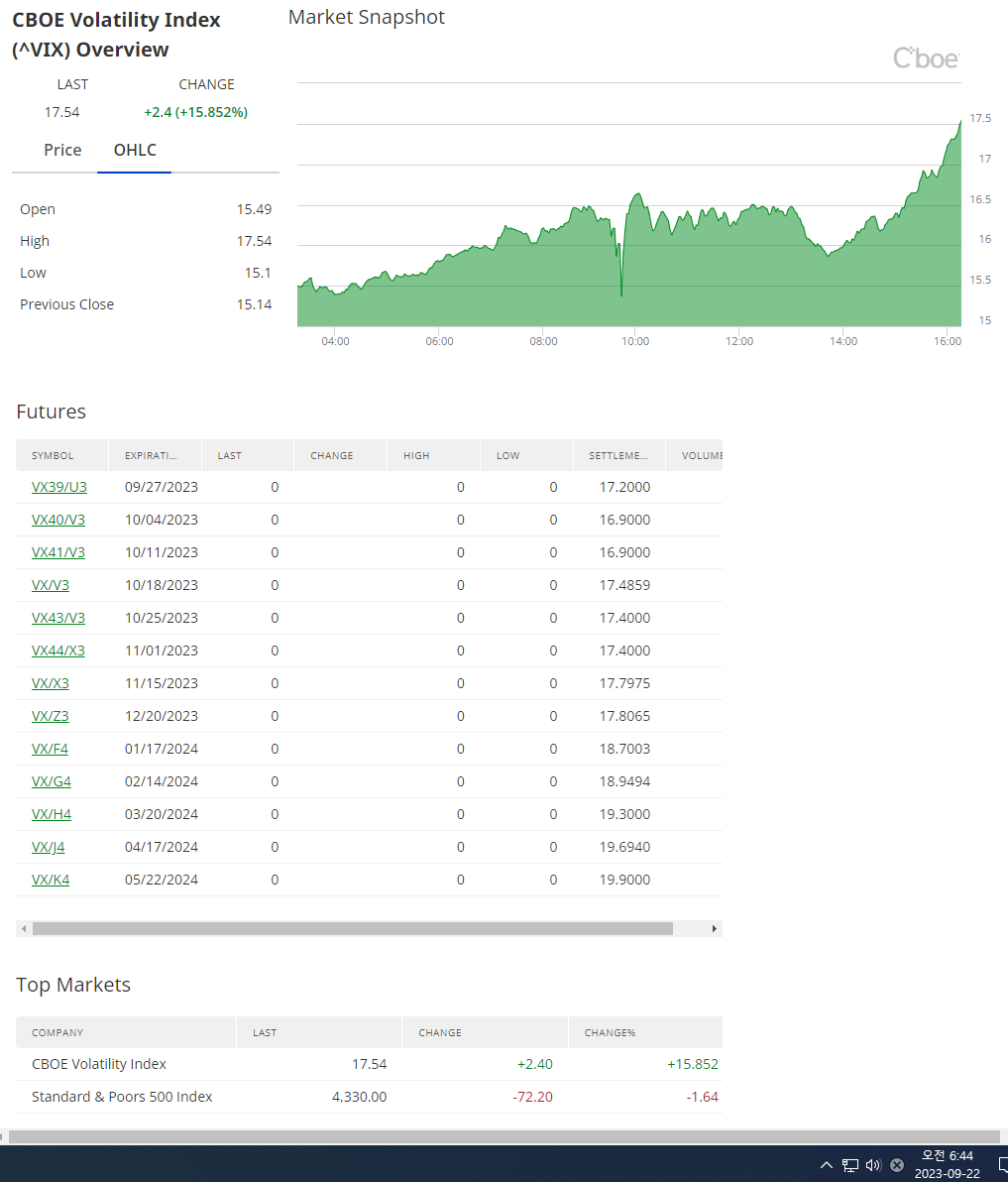Viewport: 1008px width, 1182px height.
Task: Sort futures by CHANGE column header
Action: click(x=341, y=455)
